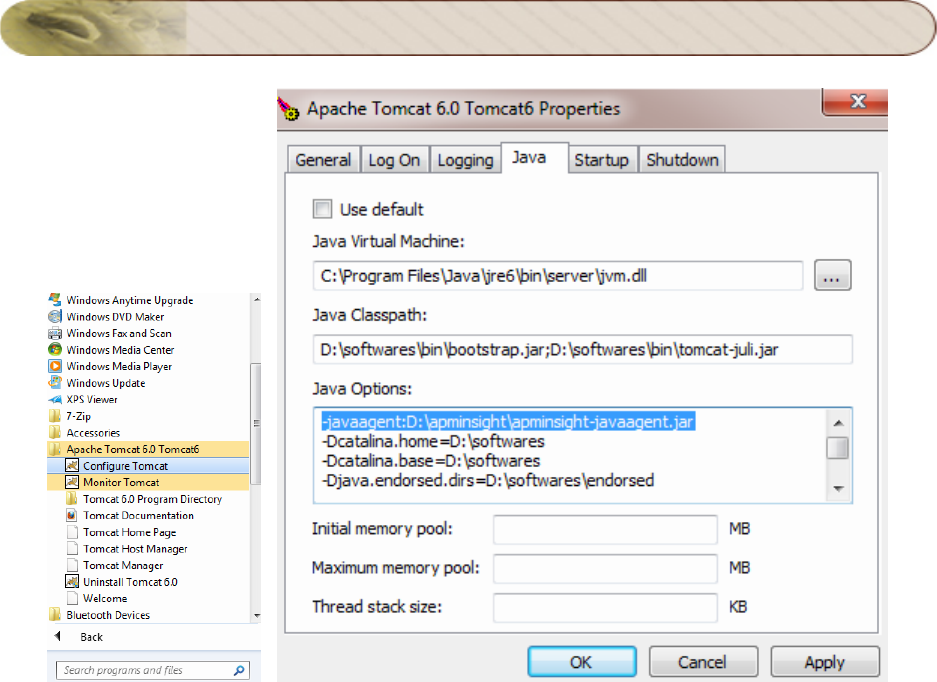Click the Tomcat Documentation icon
The height and width of the screenshot is (682, 937).
pyautogui.click(x=72, y=515)
